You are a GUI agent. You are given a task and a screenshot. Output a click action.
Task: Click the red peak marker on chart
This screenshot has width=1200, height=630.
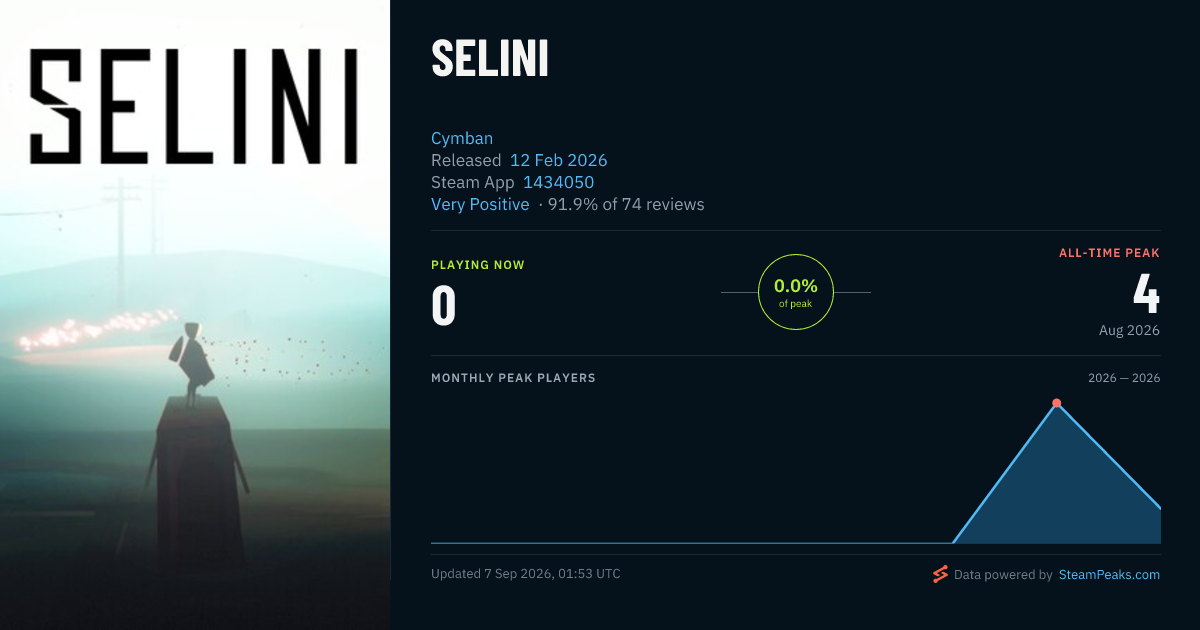pyautogui.click(x=1056, y=404)
